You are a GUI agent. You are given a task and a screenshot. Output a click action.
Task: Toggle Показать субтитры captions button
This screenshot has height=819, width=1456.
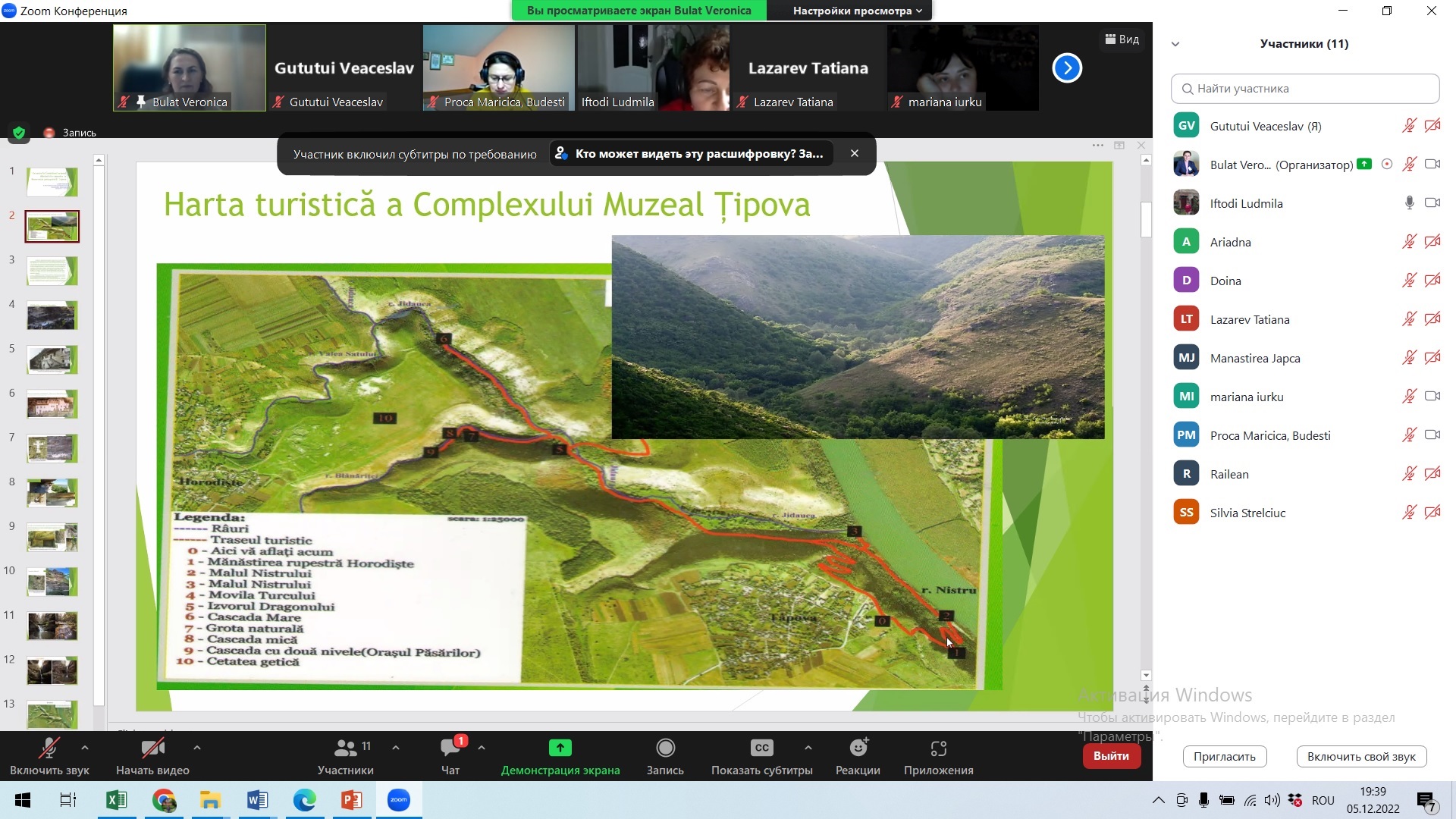pyautogui.click(x=761, y=748)
